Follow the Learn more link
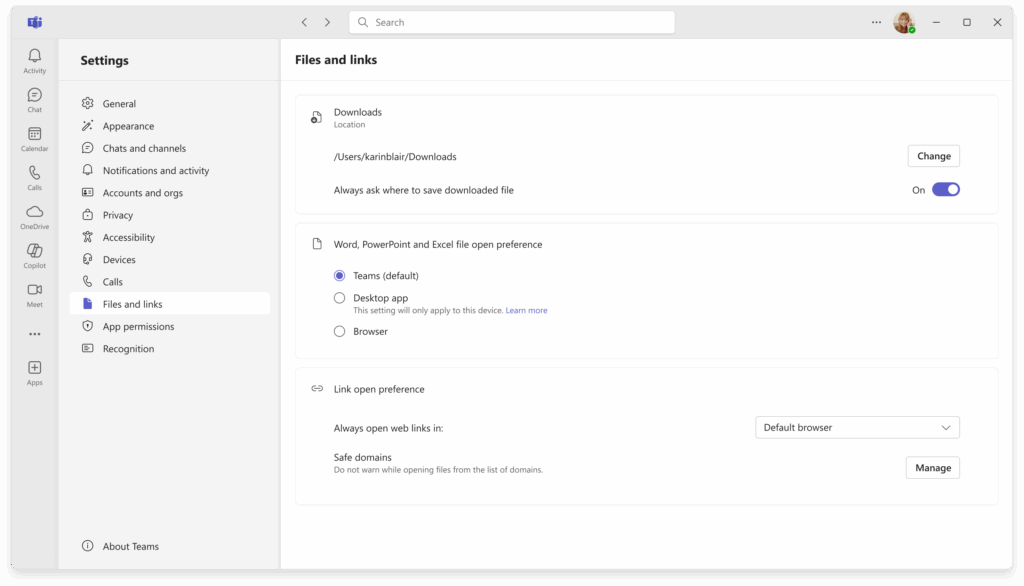Screen dimensions: 1024x586 pyautogui.click(x=526, y=310)
